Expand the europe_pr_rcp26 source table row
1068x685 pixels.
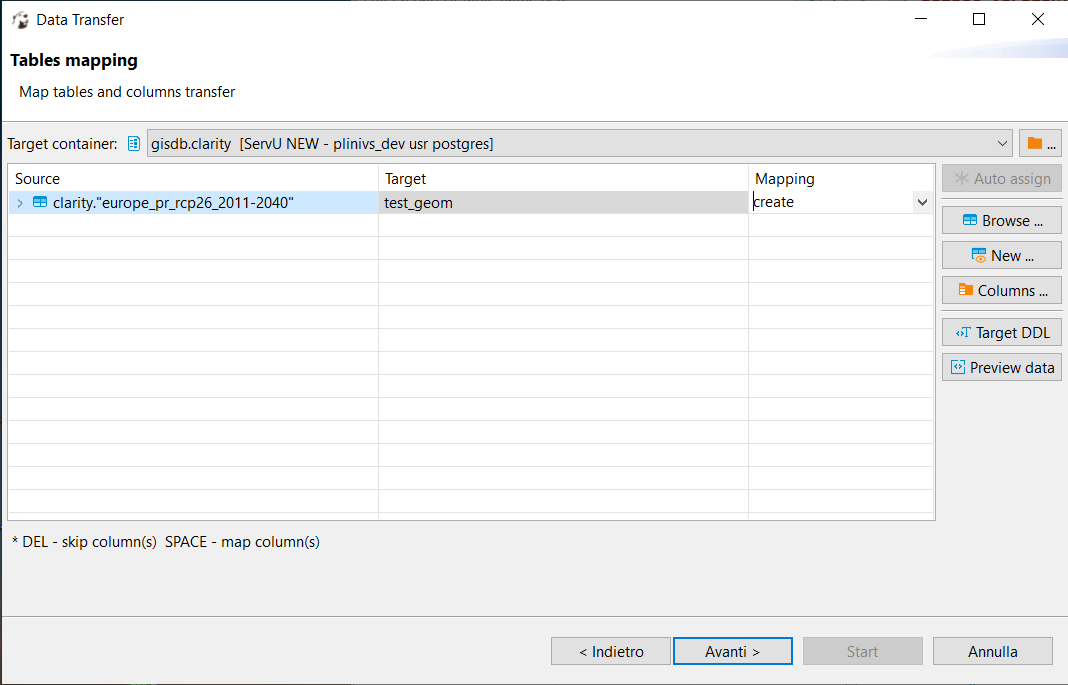point(19,201)
